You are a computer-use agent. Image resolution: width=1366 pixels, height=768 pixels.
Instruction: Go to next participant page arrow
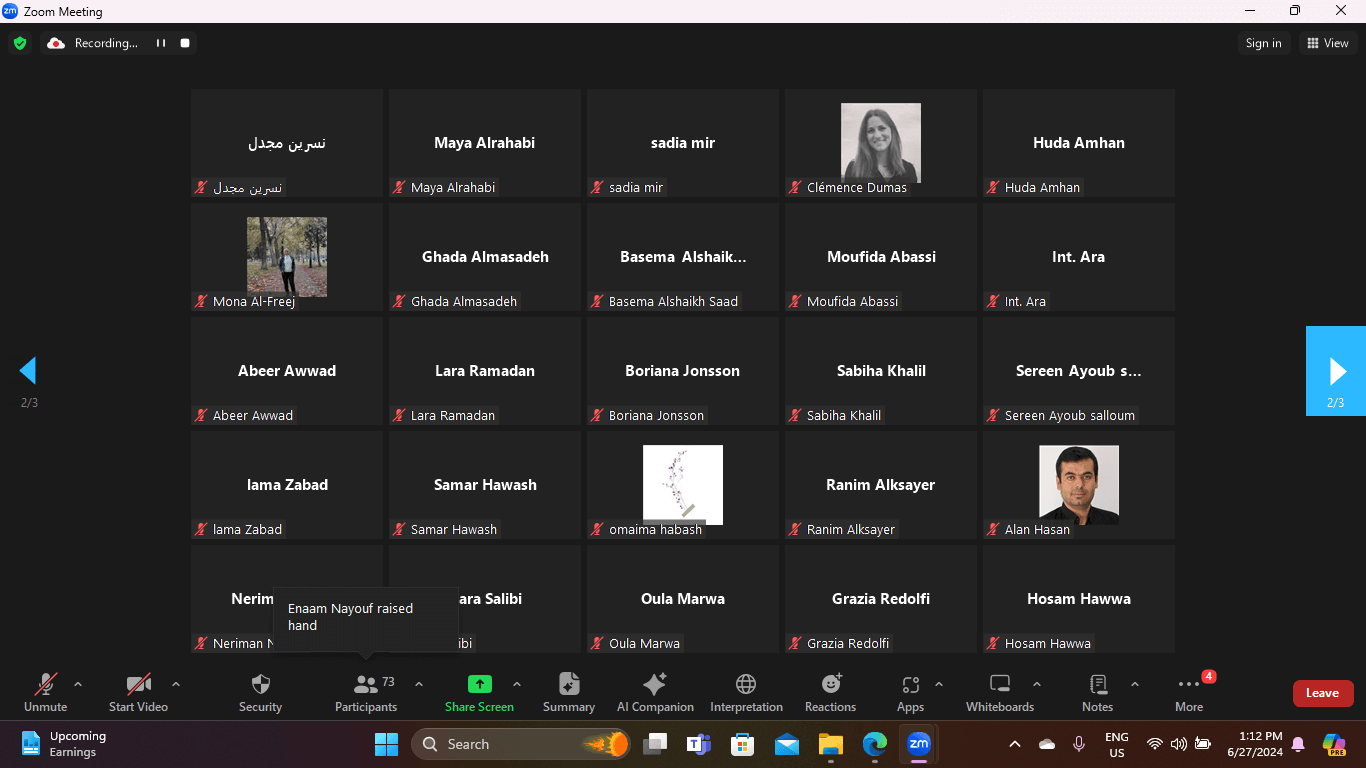click(x=1336, y=371)
